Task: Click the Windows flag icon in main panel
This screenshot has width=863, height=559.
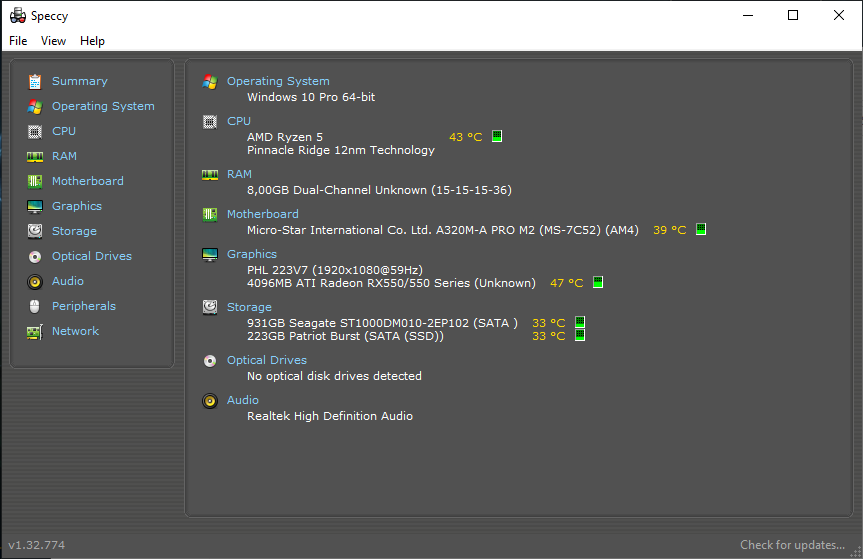Action: 210,82
